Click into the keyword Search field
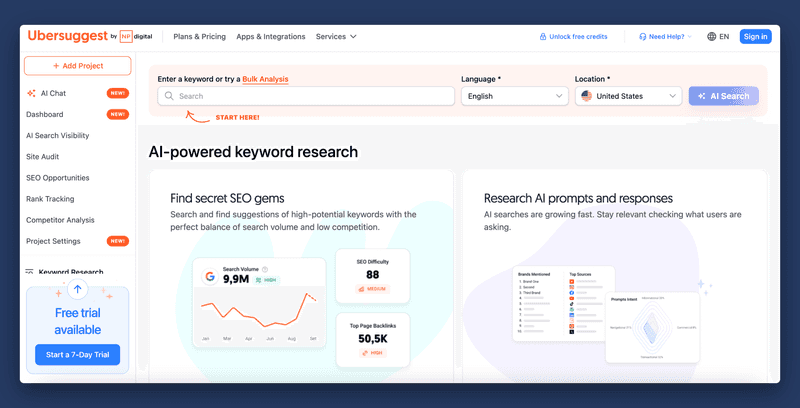 click(306, 96)
